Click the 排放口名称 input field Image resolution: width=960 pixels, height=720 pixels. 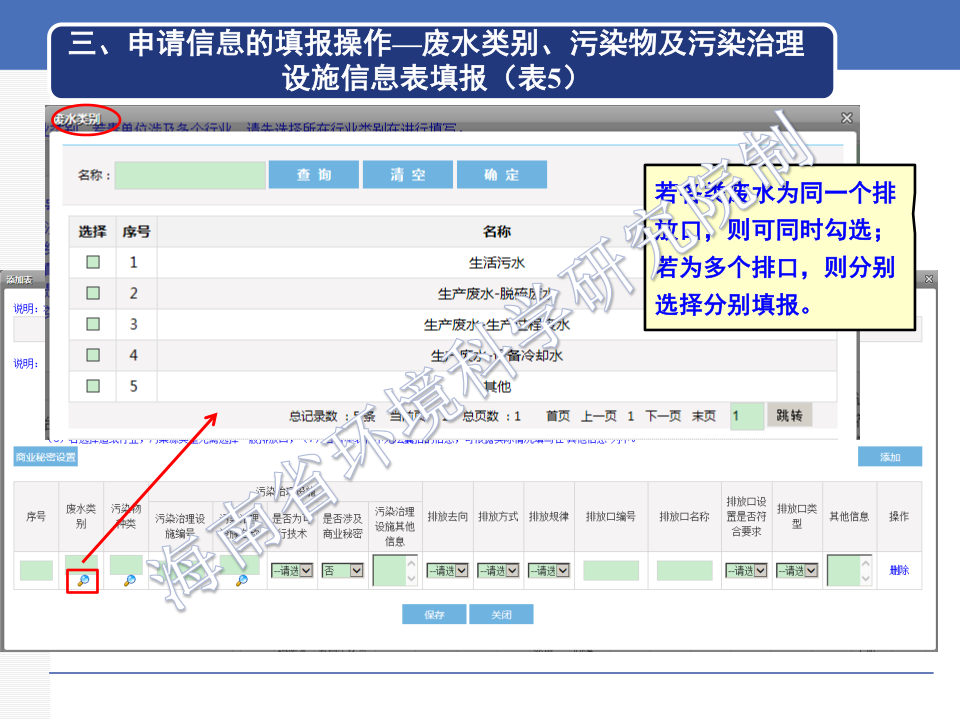tap(684, 571)
